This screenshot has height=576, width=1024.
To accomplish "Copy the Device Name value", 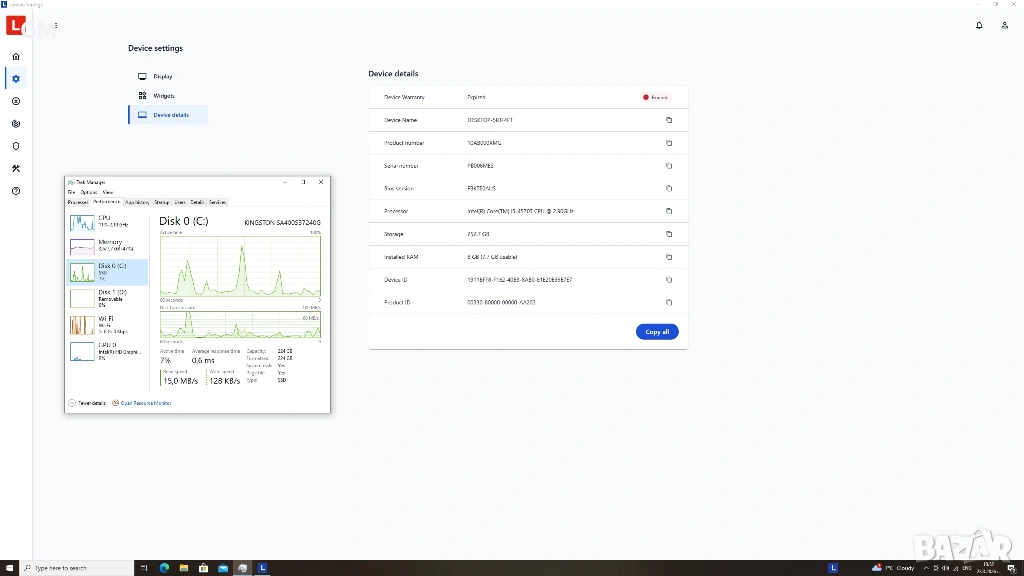I will pyautogui.click(x=669, y=120).
